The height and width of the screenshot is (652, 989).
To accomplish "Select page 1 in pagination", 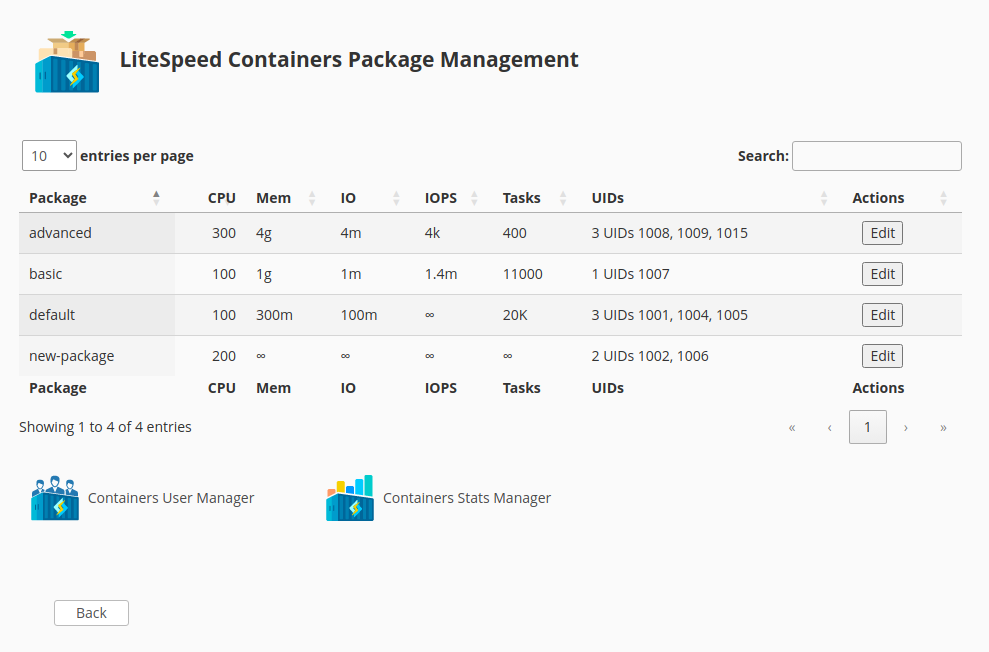I will pos(867,426).
